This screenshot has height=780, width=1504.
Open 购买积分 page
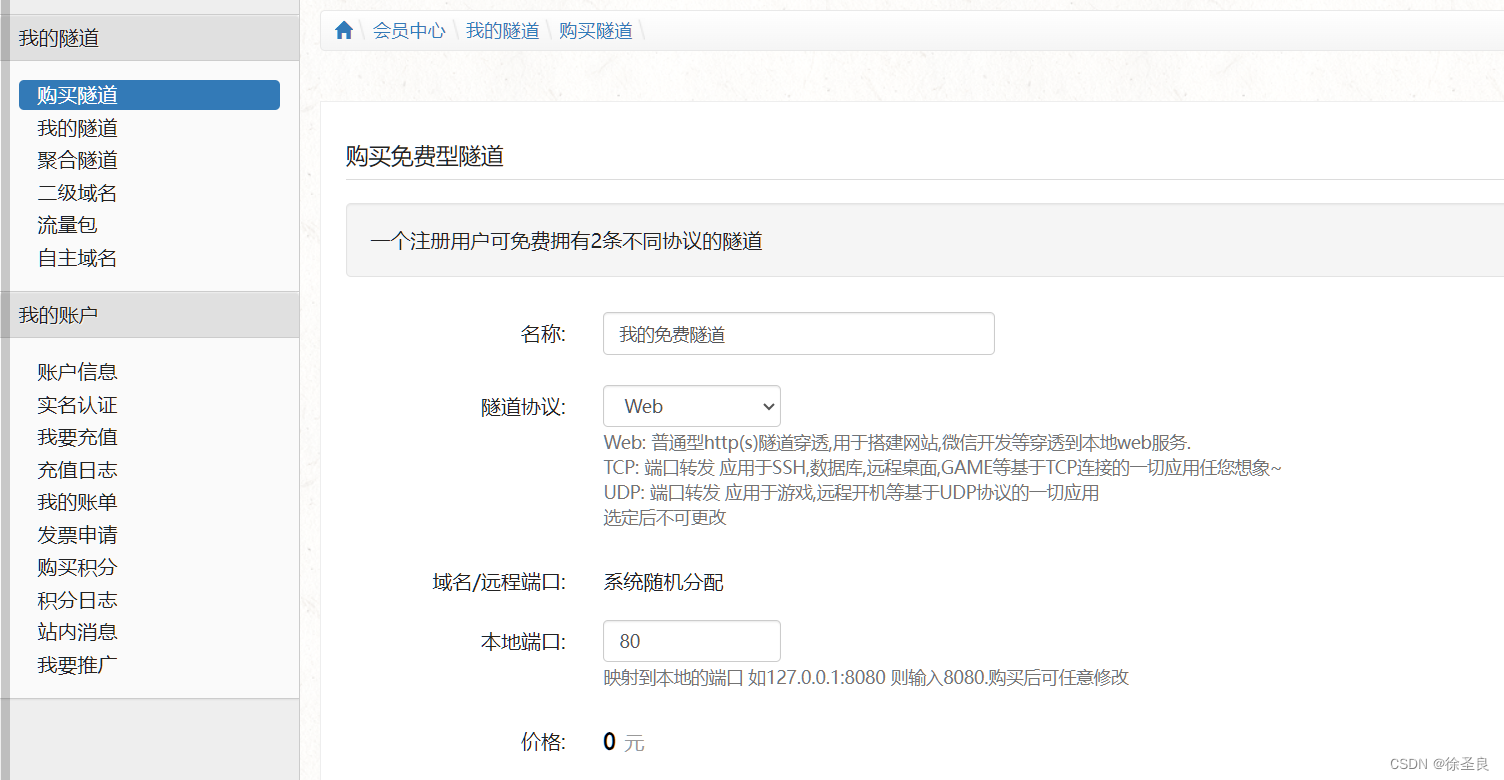click(x=78, y=567)
